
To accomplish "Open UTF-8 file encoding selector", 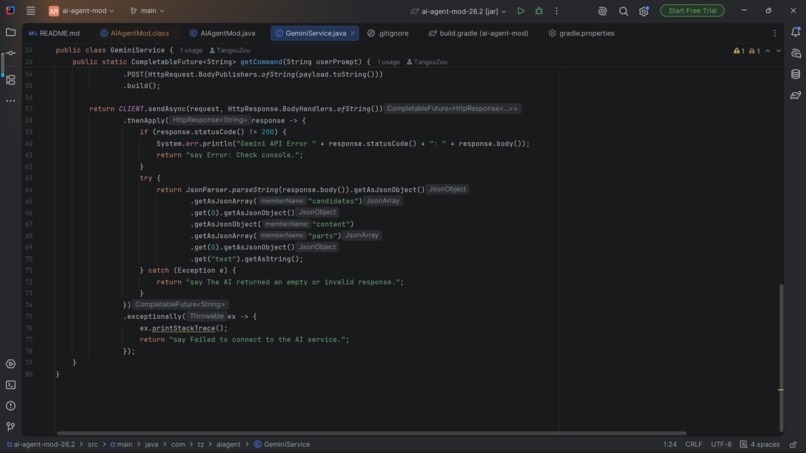I will (721, 444).
